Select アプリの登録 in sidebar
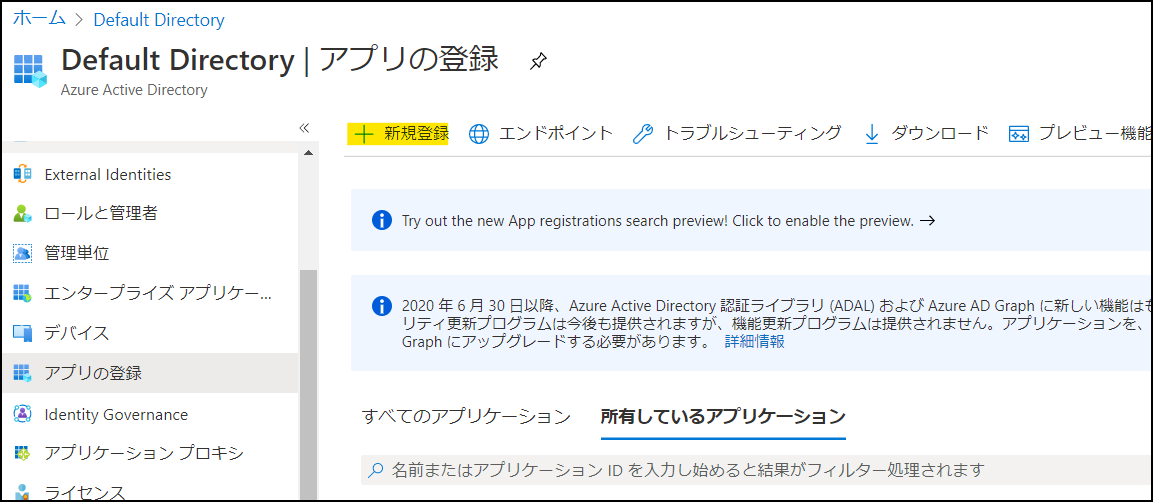Screen dimensions: 1153x502 click(149, 373)
